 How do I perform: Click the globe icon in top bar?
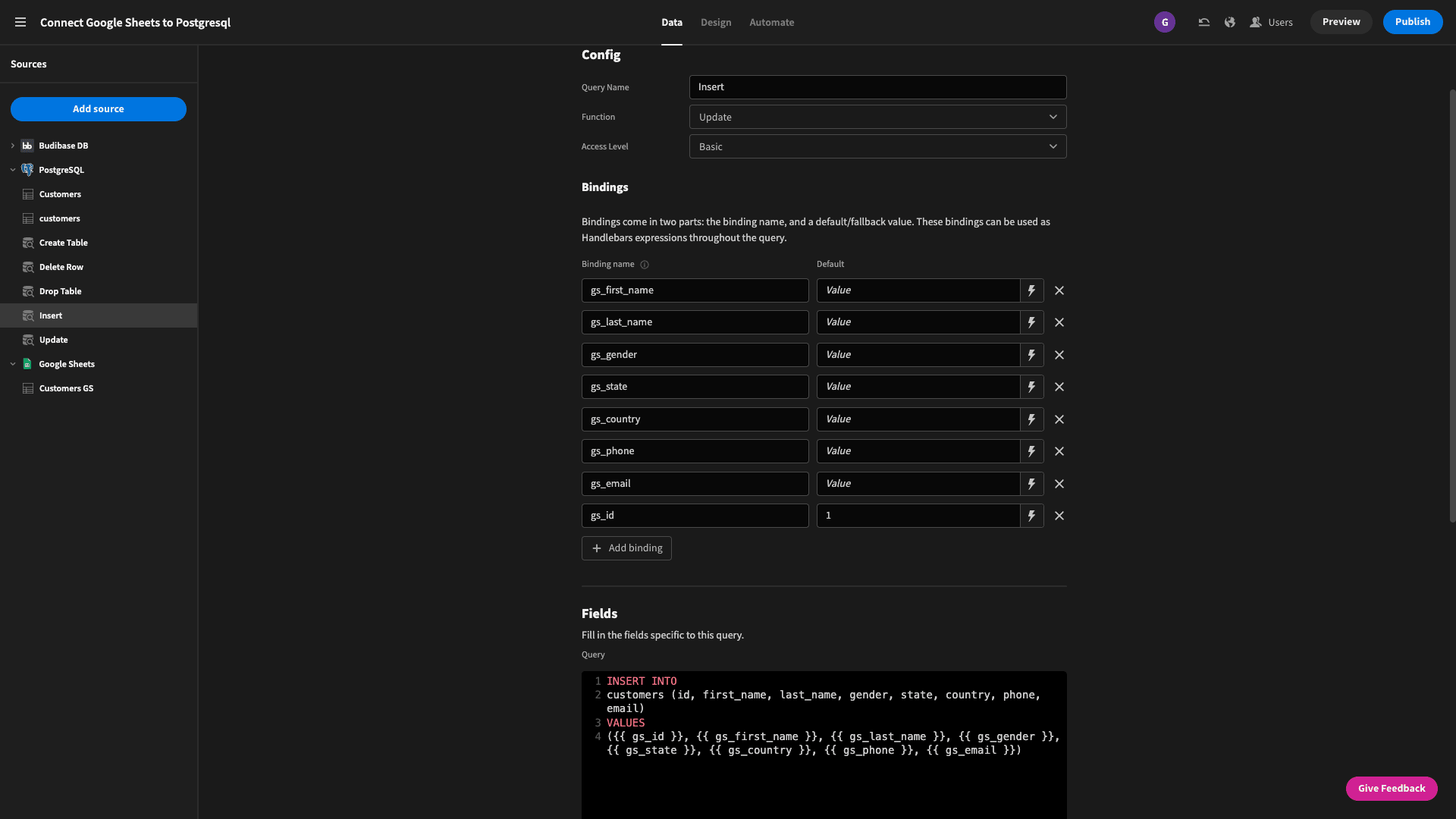tap(1230, 22)
